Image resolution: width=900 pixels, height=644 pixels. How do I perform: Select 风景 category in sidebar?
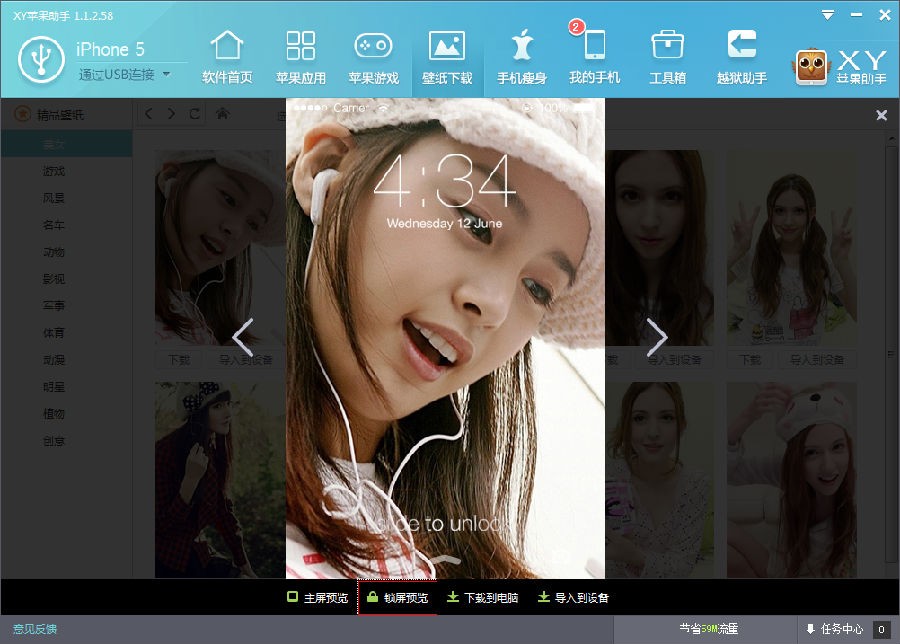coord(54,198)
